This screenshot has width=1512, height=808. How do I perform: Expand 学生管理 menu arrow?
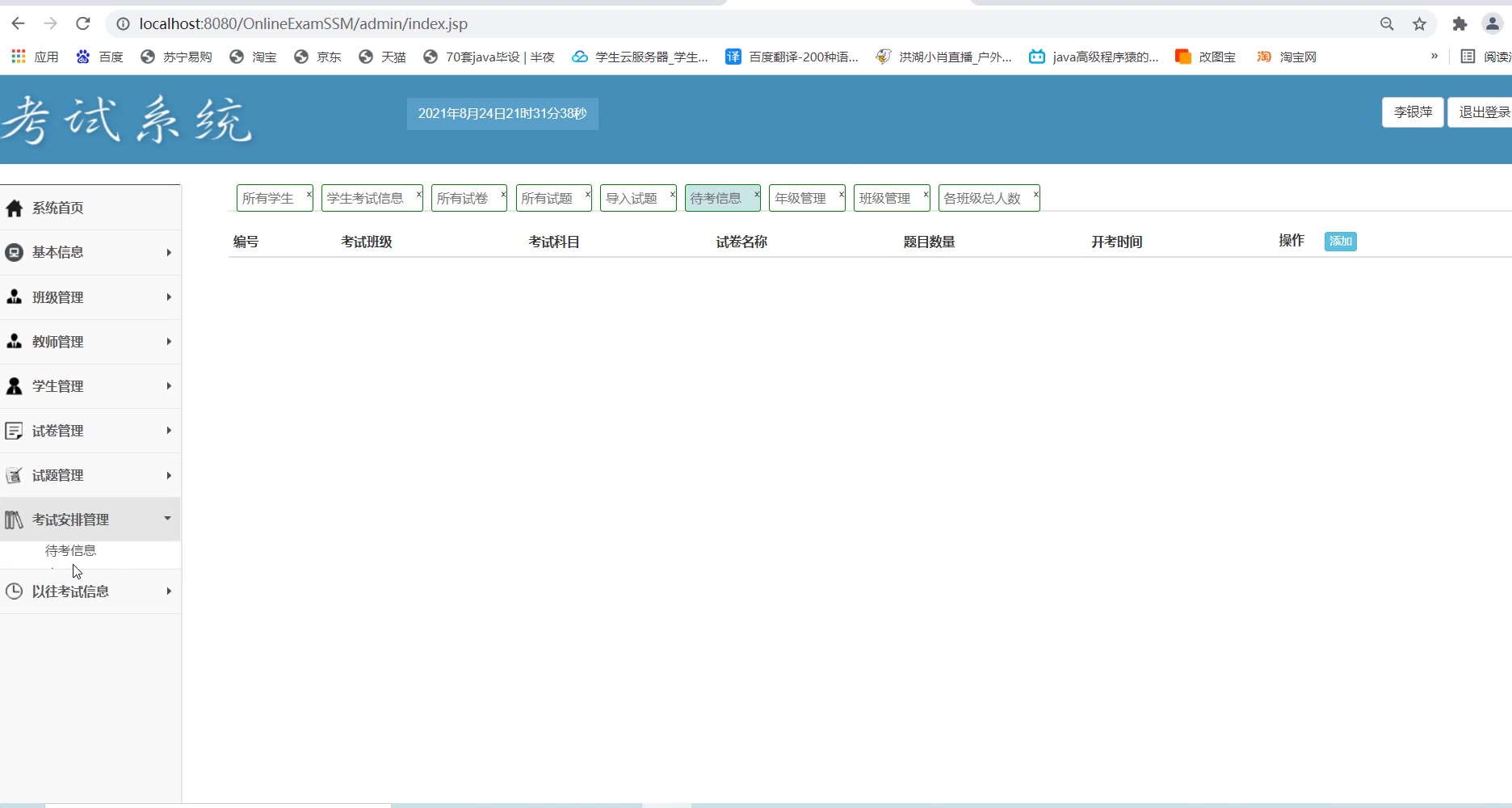(x=169, y=386)
